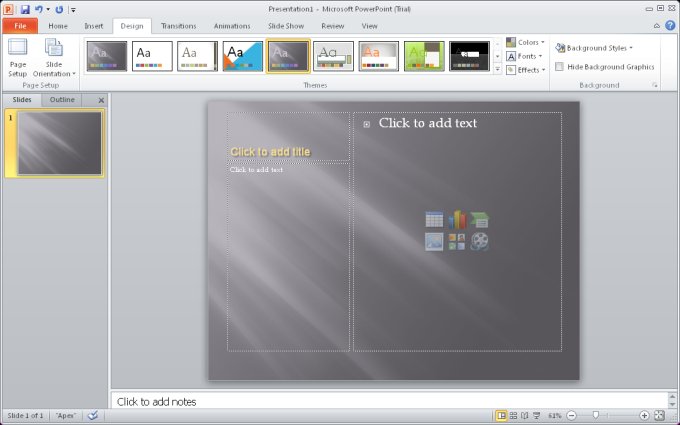Open the theme Fonts dropdown
680x425 pixels.
(x=524, y=56)
